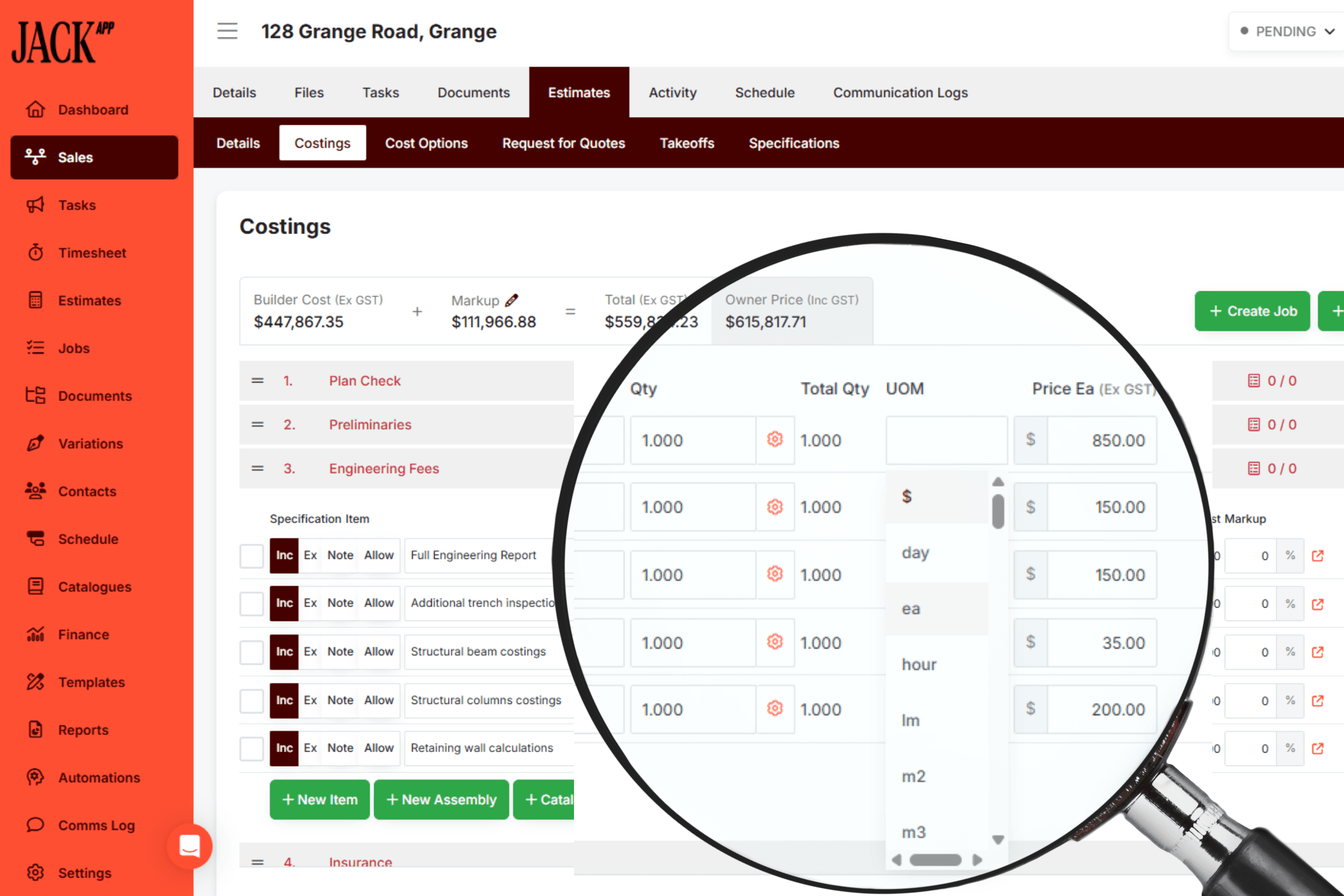The width and height of the screenshot is (1344, 896).
Task: Expand the Preliminaries section
Action: 370,424
